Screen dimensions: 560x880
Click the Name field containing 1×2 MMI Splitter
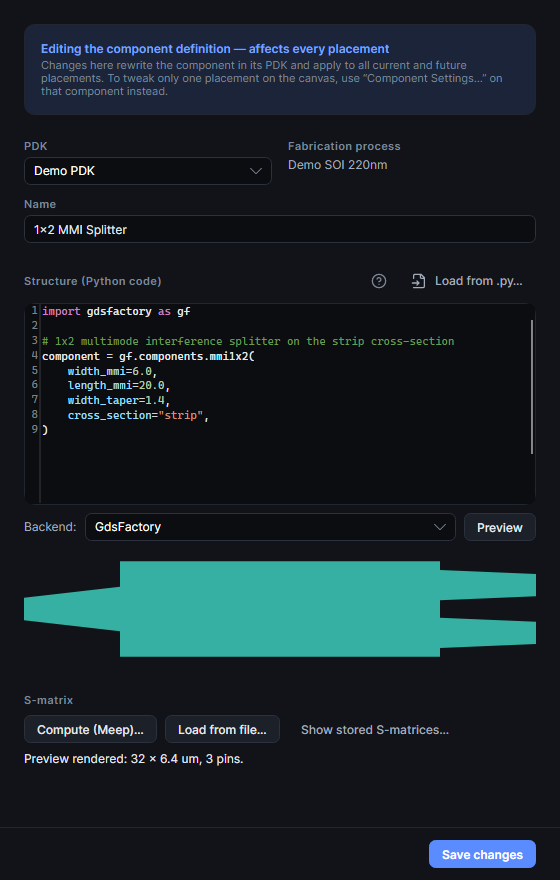[279, 229]
